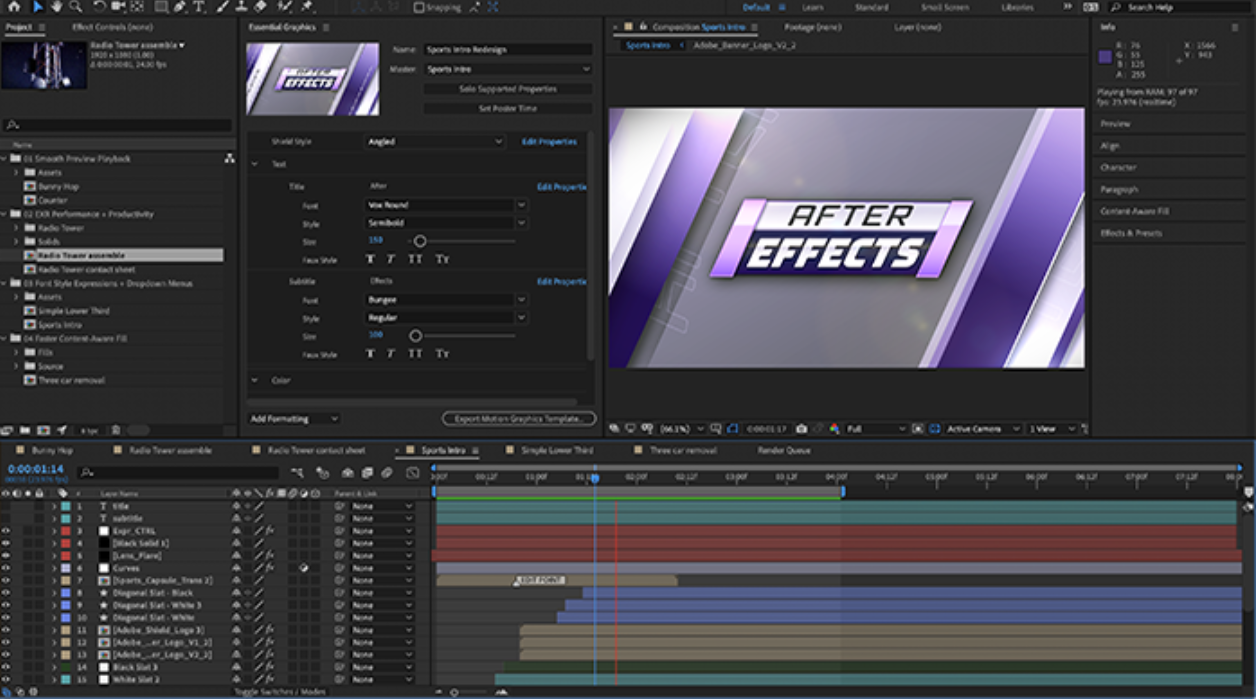Hide the Expr_CTRL layer eye
The height and width of the screenshot is (699, 1256).
pyautogui.click(x=6, y=531)
